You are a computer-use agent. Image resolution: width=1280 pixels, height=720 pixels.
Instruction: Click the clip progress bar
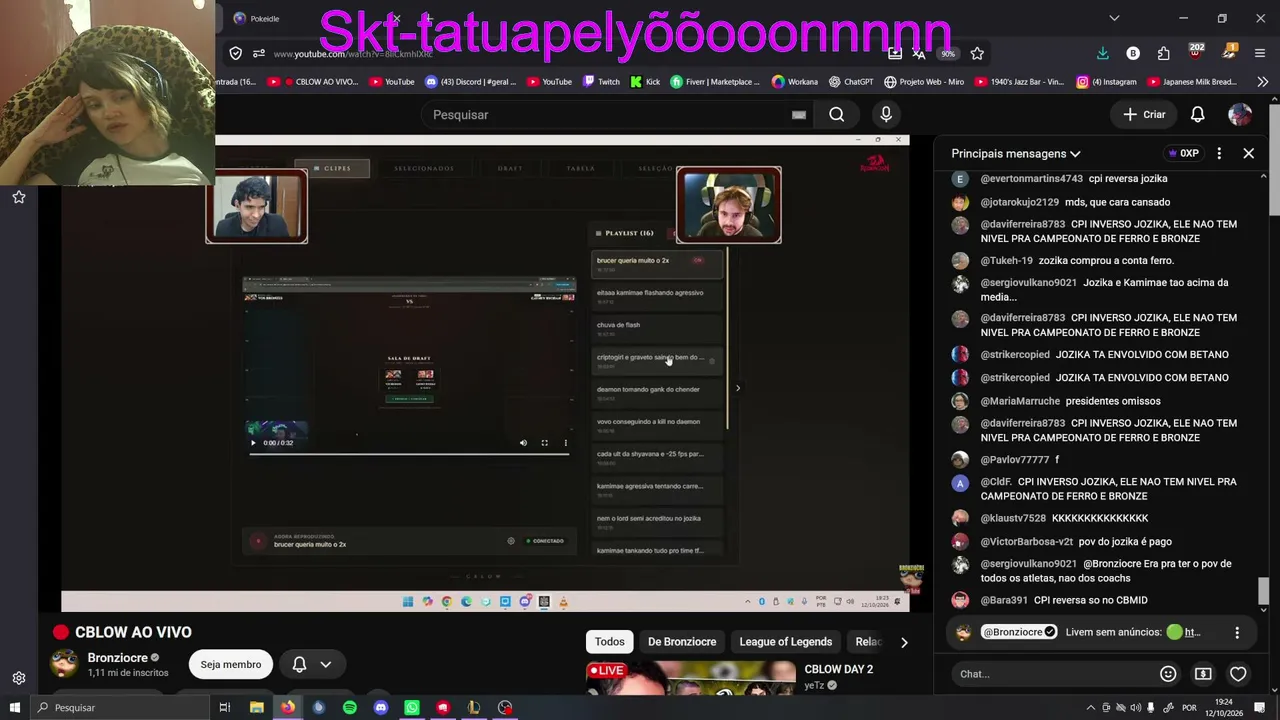click(x=409, y=454)
